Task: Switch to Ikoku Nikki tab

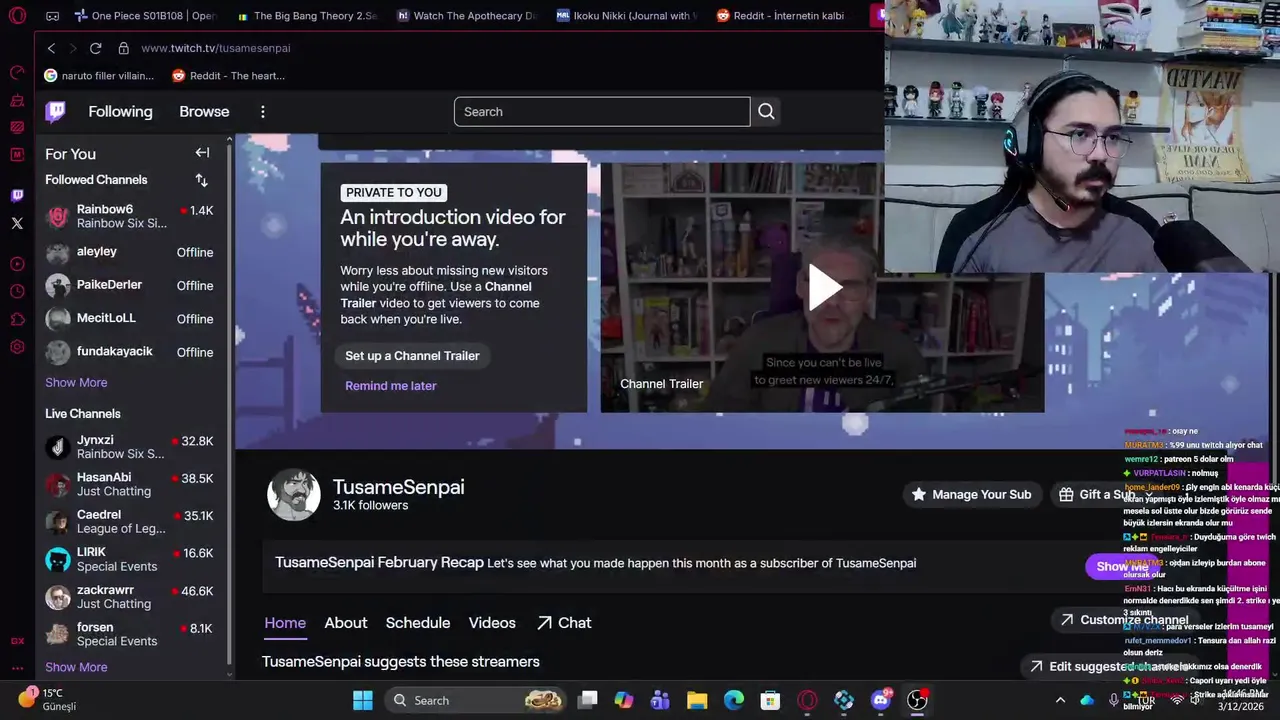Action: (x=628, y=16)
